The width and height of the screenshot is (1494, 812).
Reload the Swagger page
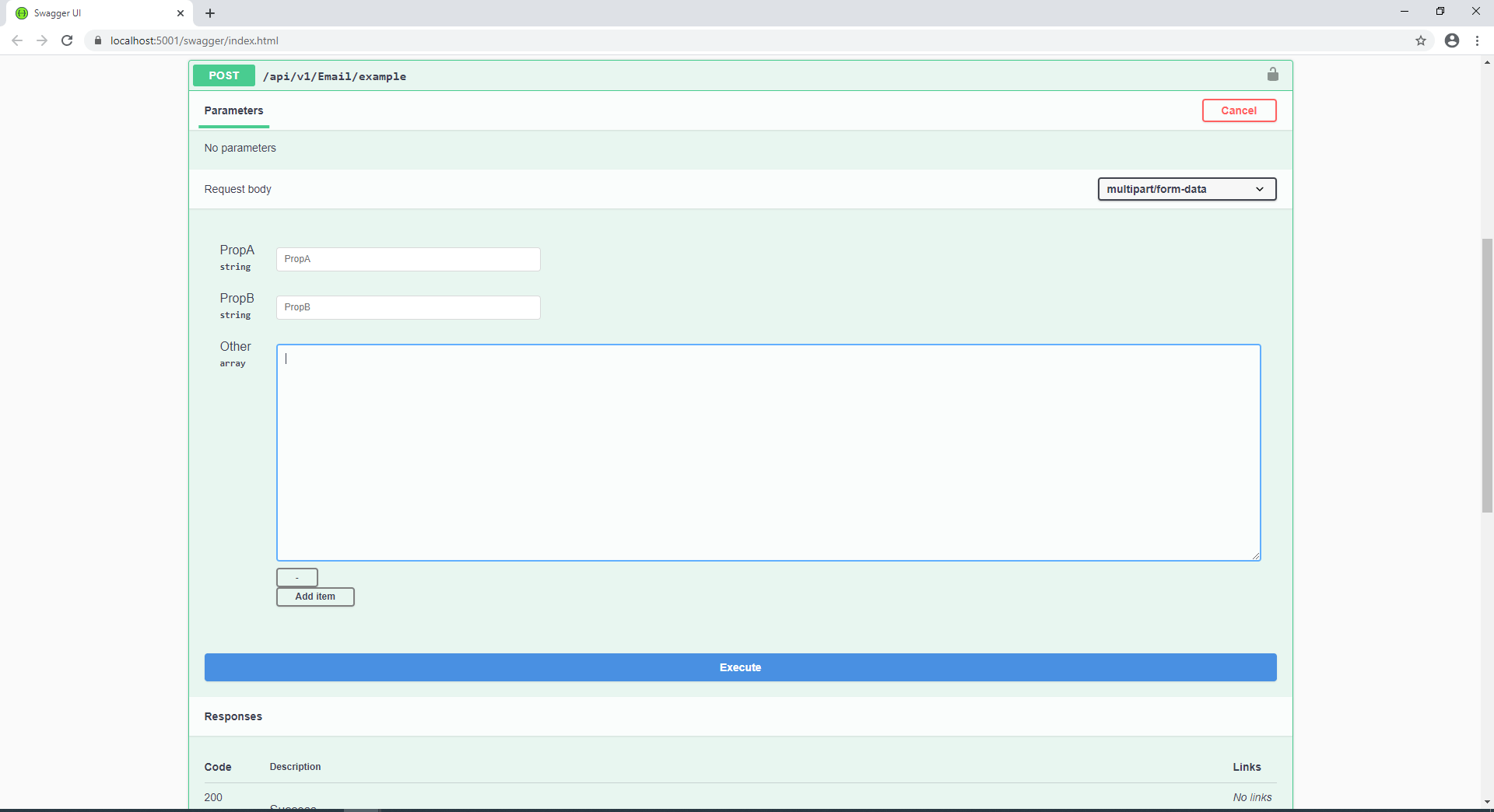pos(67,40)
